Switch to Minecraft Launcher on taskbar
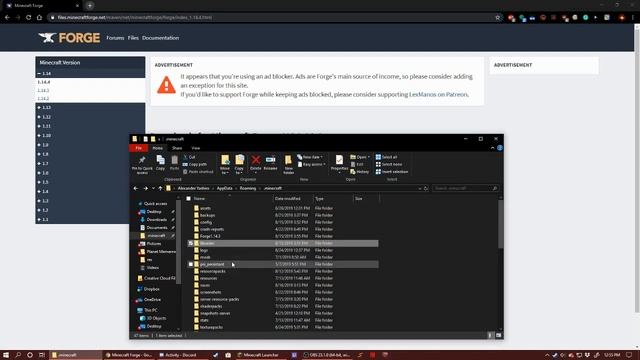Viewport: 640px width, 360px height. point(258,355)
